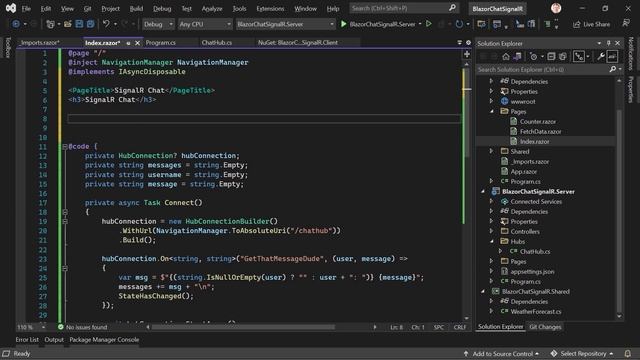The height and width of the screenshot is (360, 640).
Task: Navigate Backward with the round arrow icon
Action: point(16,24)
